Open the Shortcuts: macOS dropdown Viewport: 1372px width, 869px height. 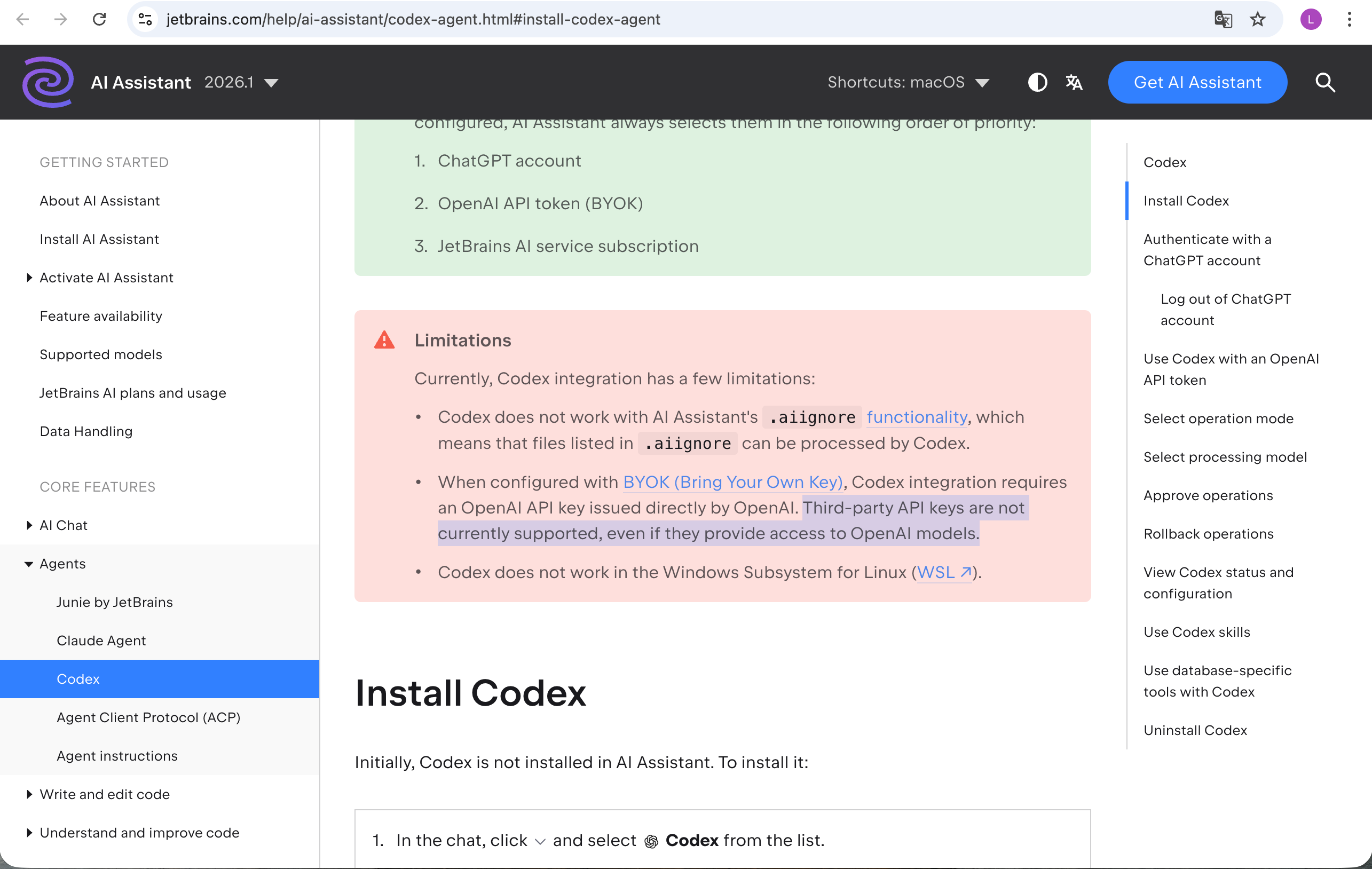(x=908, y=82)
